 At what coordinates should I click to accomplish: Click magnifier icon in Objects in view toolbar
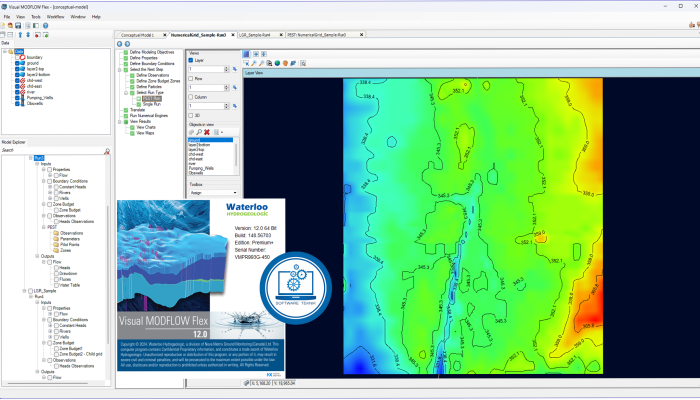tap(199, 132)
